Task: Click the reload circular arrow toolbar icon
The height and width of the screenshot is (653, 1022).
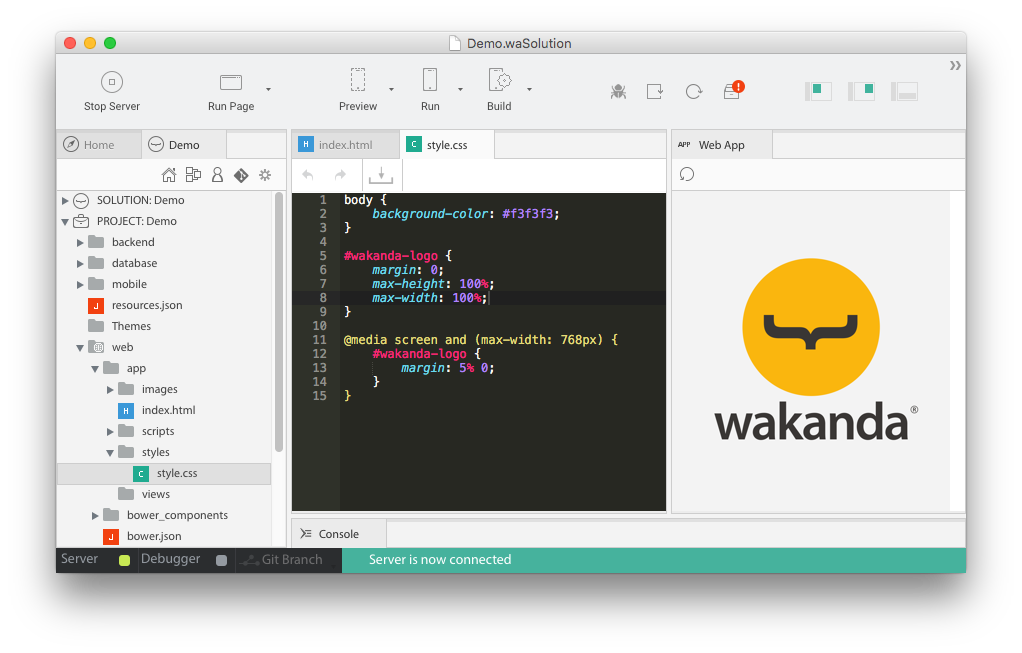Action: click(694, 91)
